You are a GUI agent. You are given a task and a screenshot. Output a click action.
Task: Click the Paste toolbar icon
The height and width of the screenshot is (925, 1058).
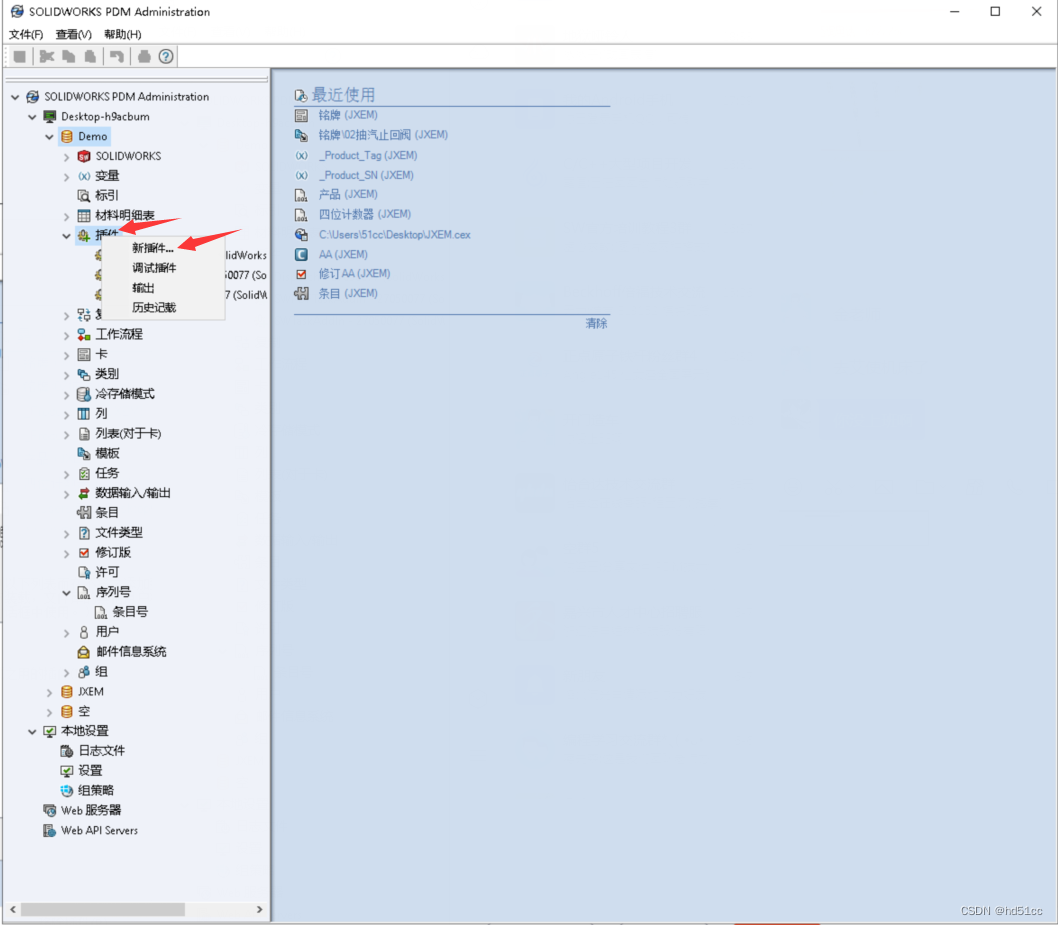pyautogui.click(x=90, y=57)
